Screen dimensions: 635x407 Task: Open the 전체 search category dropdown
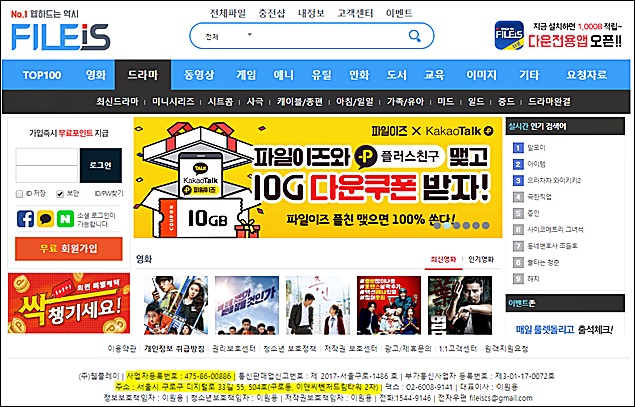point(229,36)
